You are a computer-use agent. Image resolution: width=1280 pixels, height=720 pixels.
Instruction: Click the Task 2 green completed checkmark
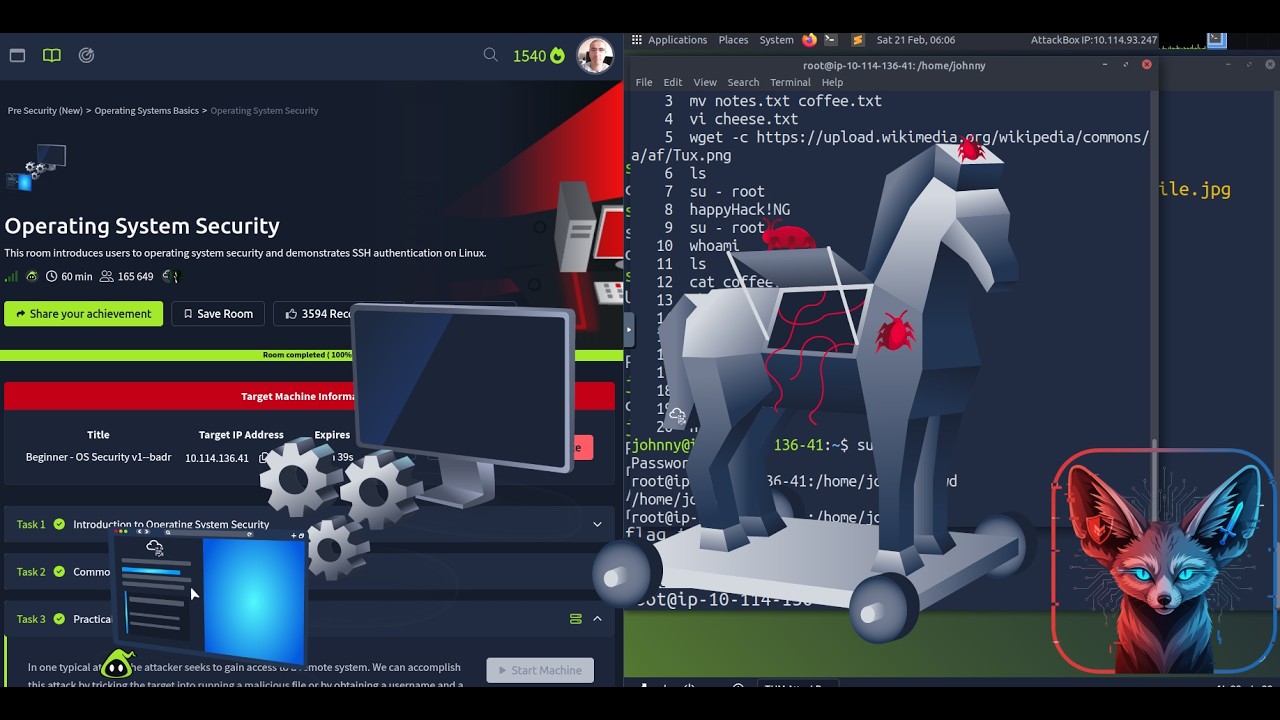(x=59, y=572)
